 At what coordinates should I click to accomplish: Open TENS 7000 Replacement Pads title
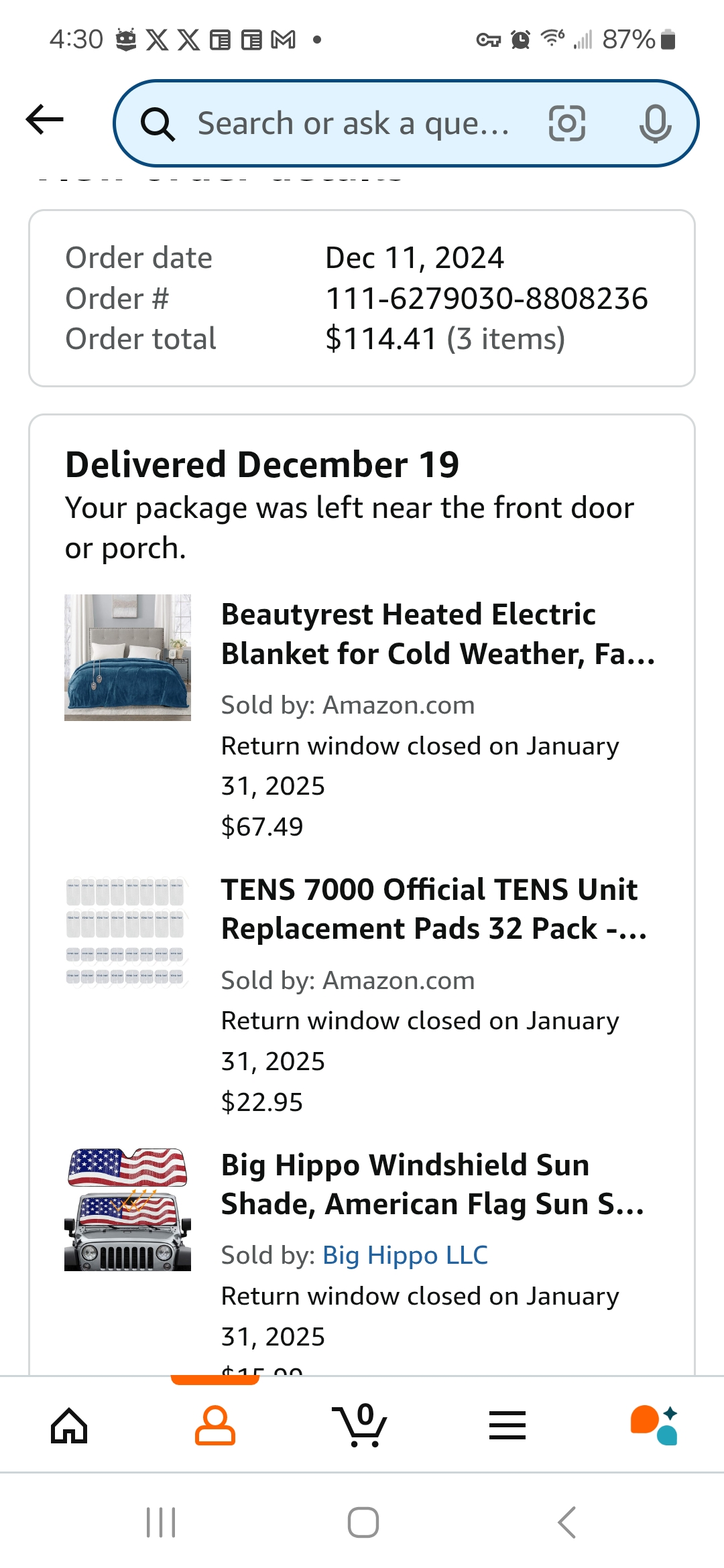coord(434,909)
